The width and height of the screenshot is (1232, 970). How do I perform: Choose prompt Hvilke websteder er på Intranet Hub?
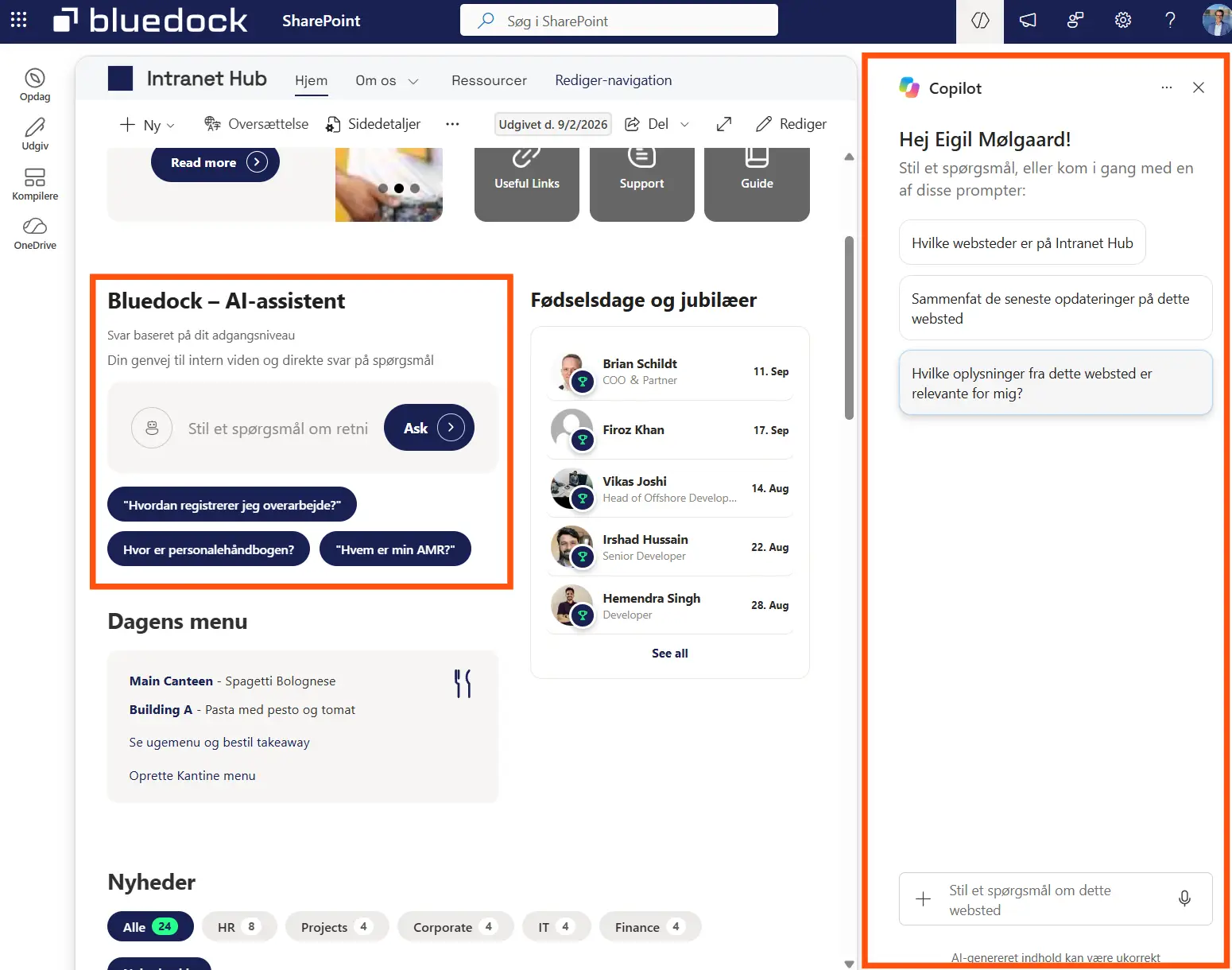pyautogui.click(x=1022, y=243)
